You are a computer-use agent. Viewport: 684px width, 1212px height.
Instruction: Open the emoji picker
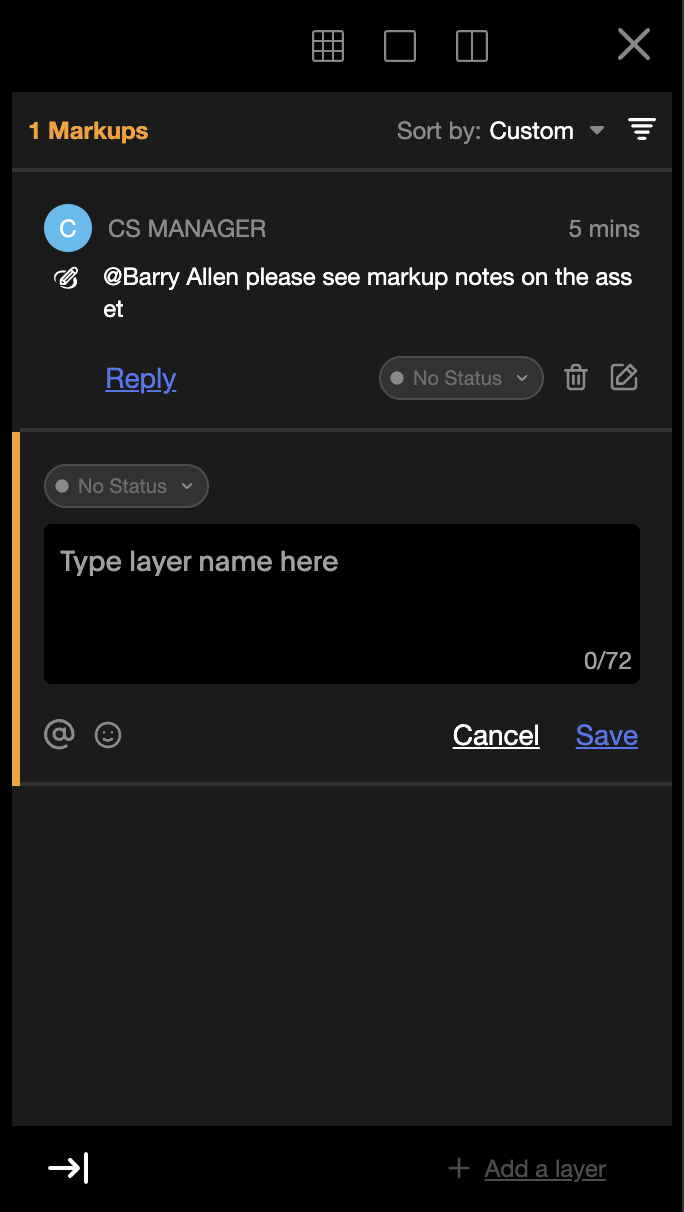108,735
